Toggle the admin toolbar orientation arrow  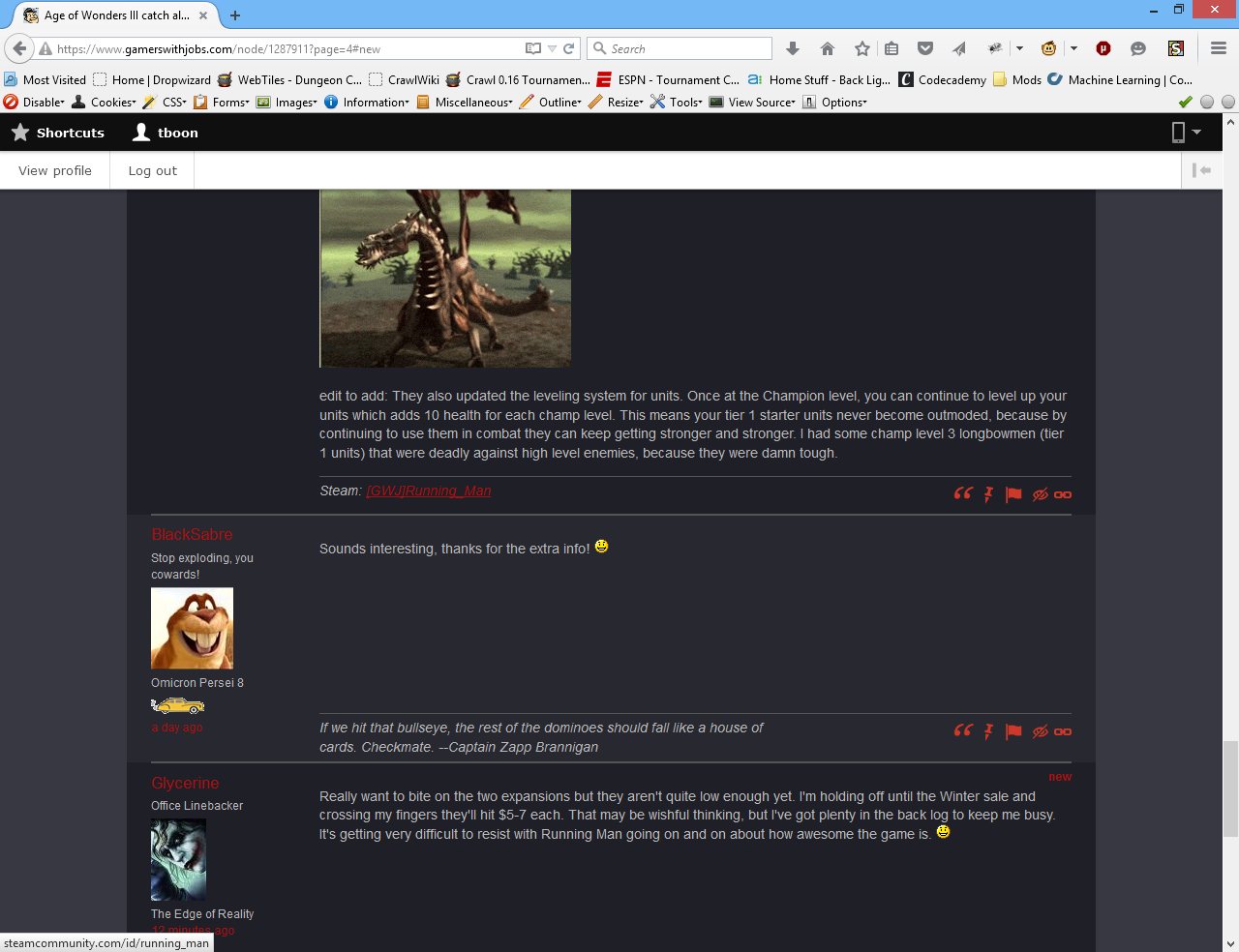pyautogui.click(x=1202, y=170)
